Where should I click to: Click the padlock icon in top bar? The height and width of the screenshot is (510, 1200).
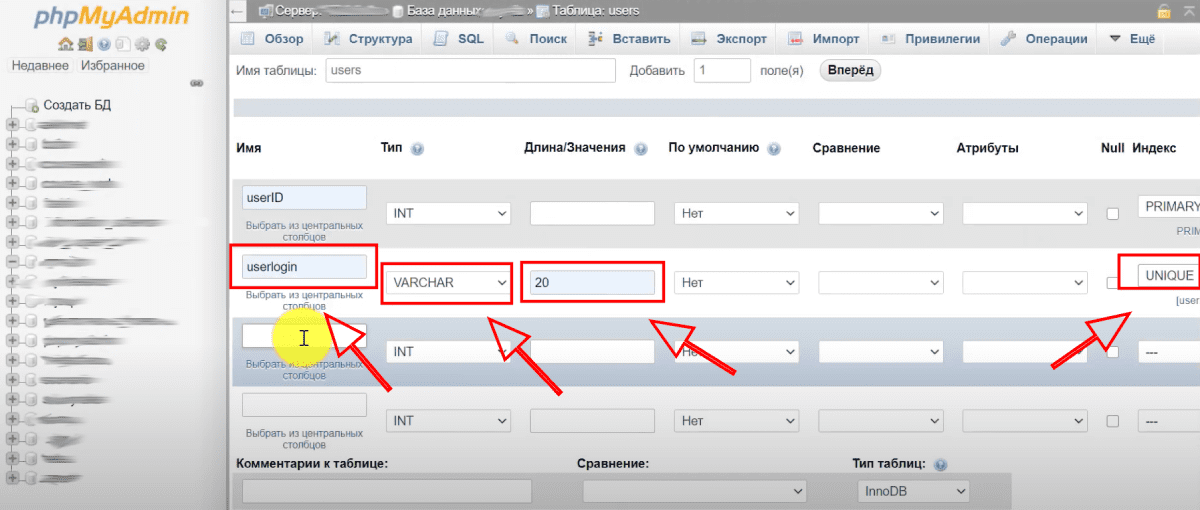(1163, 11)
